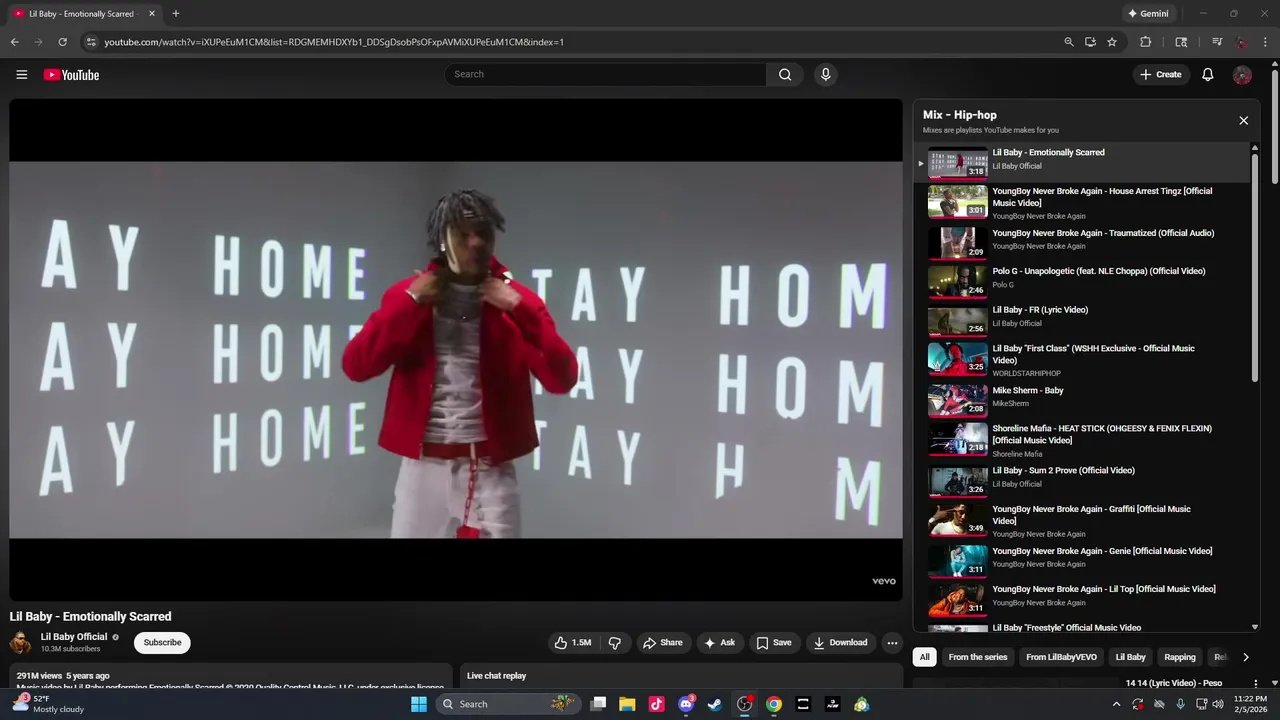Open Lil Baby Official channel name link
The height and width of the screenshot is (720, 1280).
pos(74,637)
